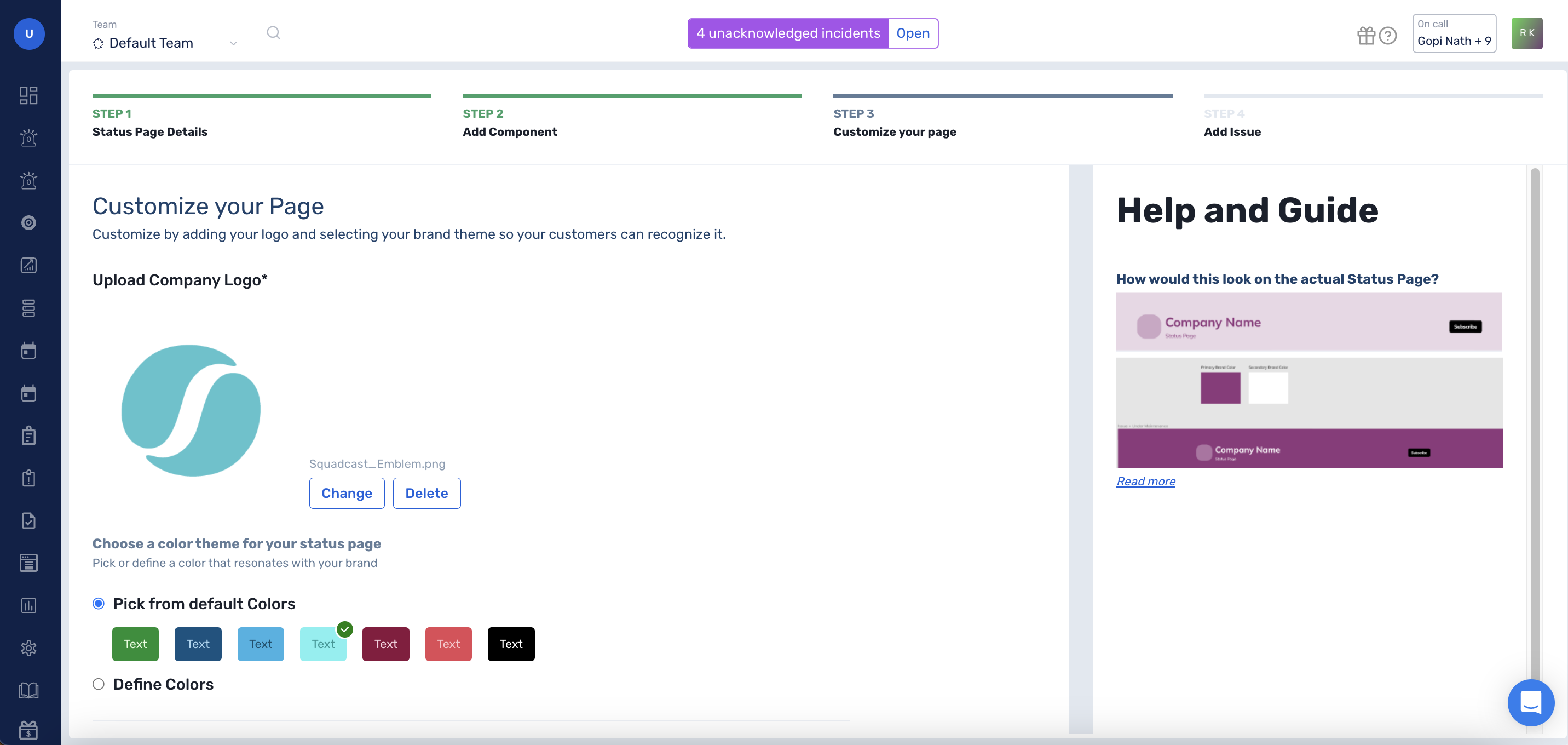Open the help question-mark icon
Image resolution: width=1568 pixels, height=745 pixels.
click(x=1388, y=35)
